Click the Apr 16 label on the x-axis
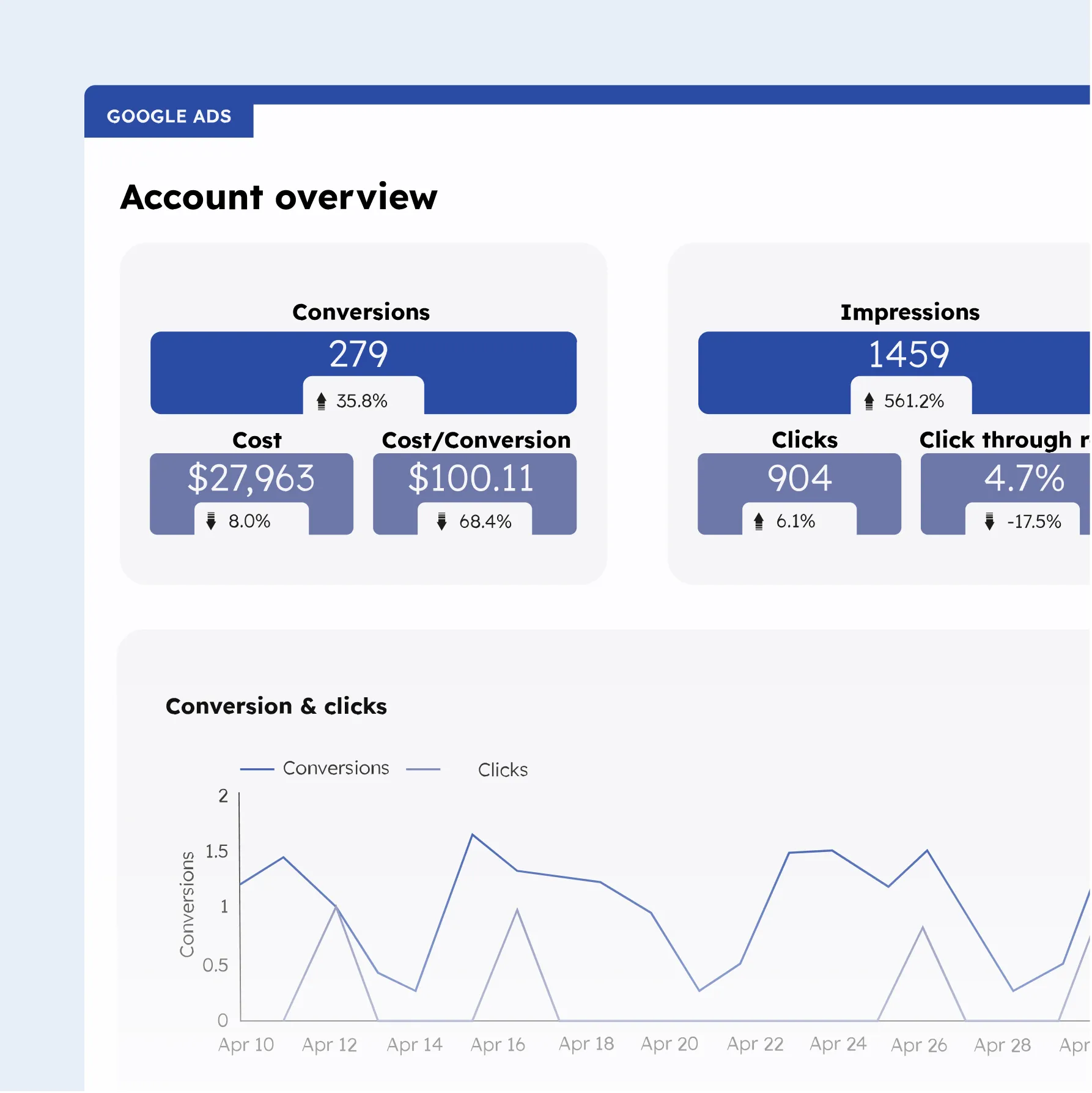1092x1093 pixels. 498,1045
